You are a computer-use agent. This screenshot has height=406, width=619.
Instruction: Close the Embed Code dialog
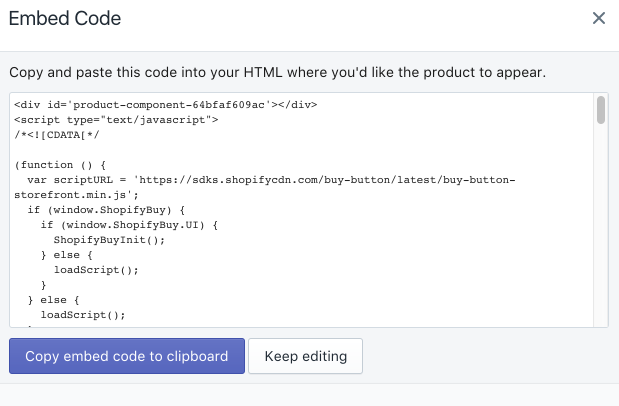tap(599, 18)
